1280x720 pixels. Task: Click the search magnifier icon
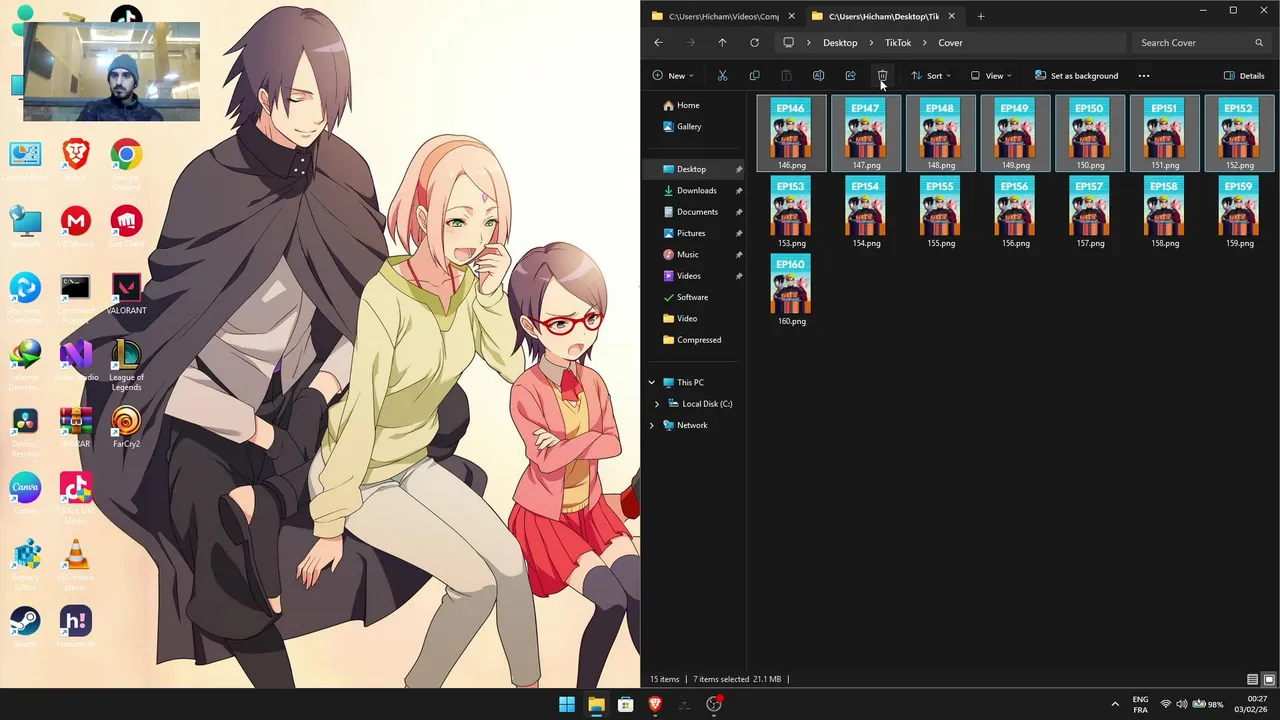(1259, 43)
